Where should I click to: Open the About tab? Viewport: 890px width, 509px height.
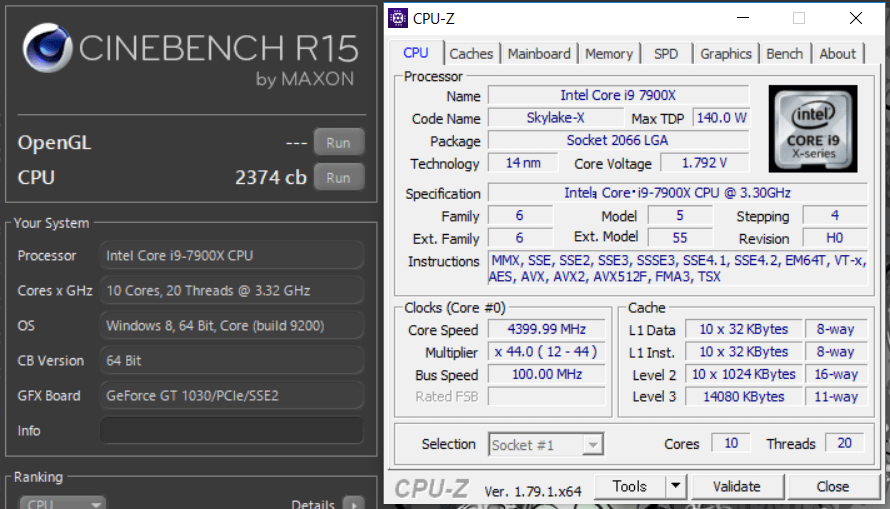(x=837, y=54)
